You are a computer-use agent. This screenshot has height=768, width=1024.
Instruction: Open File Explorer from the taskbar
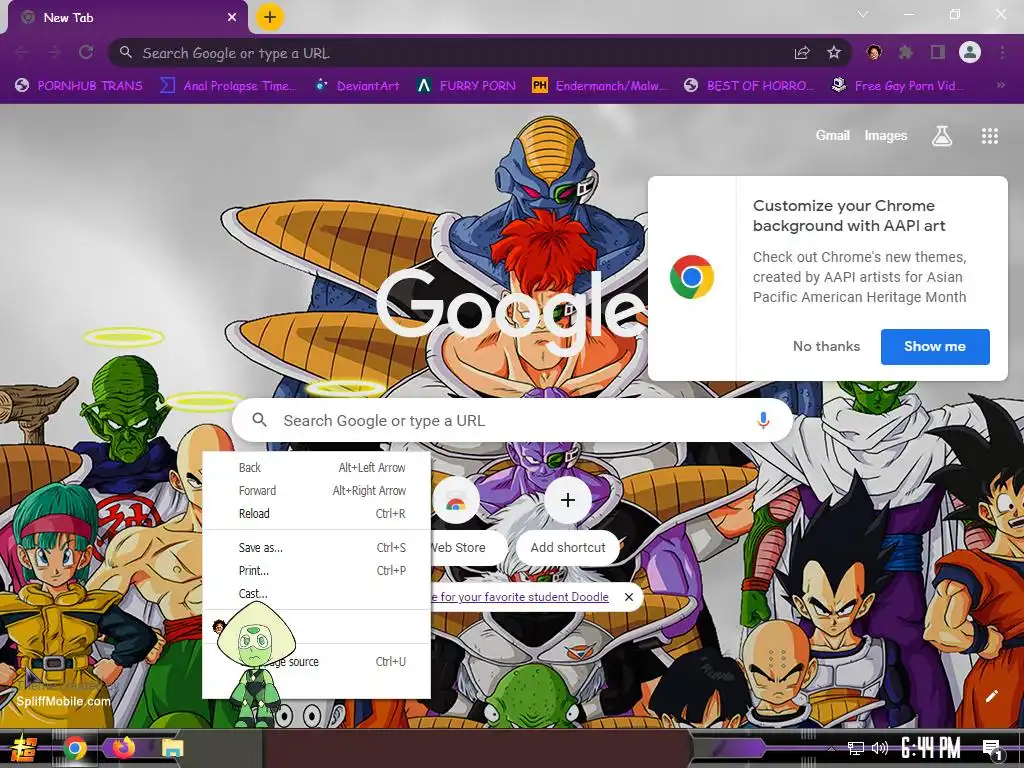click(x=173, y=748)
